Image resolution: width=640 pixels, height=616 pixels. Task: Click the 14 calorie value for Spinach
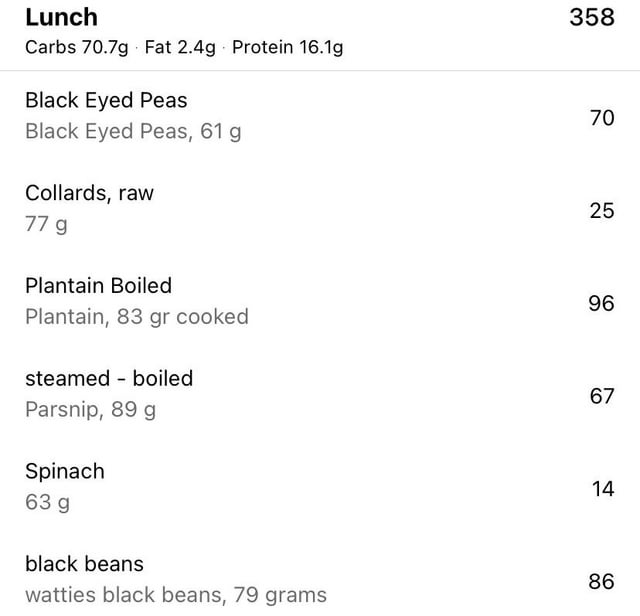[602, 489]
